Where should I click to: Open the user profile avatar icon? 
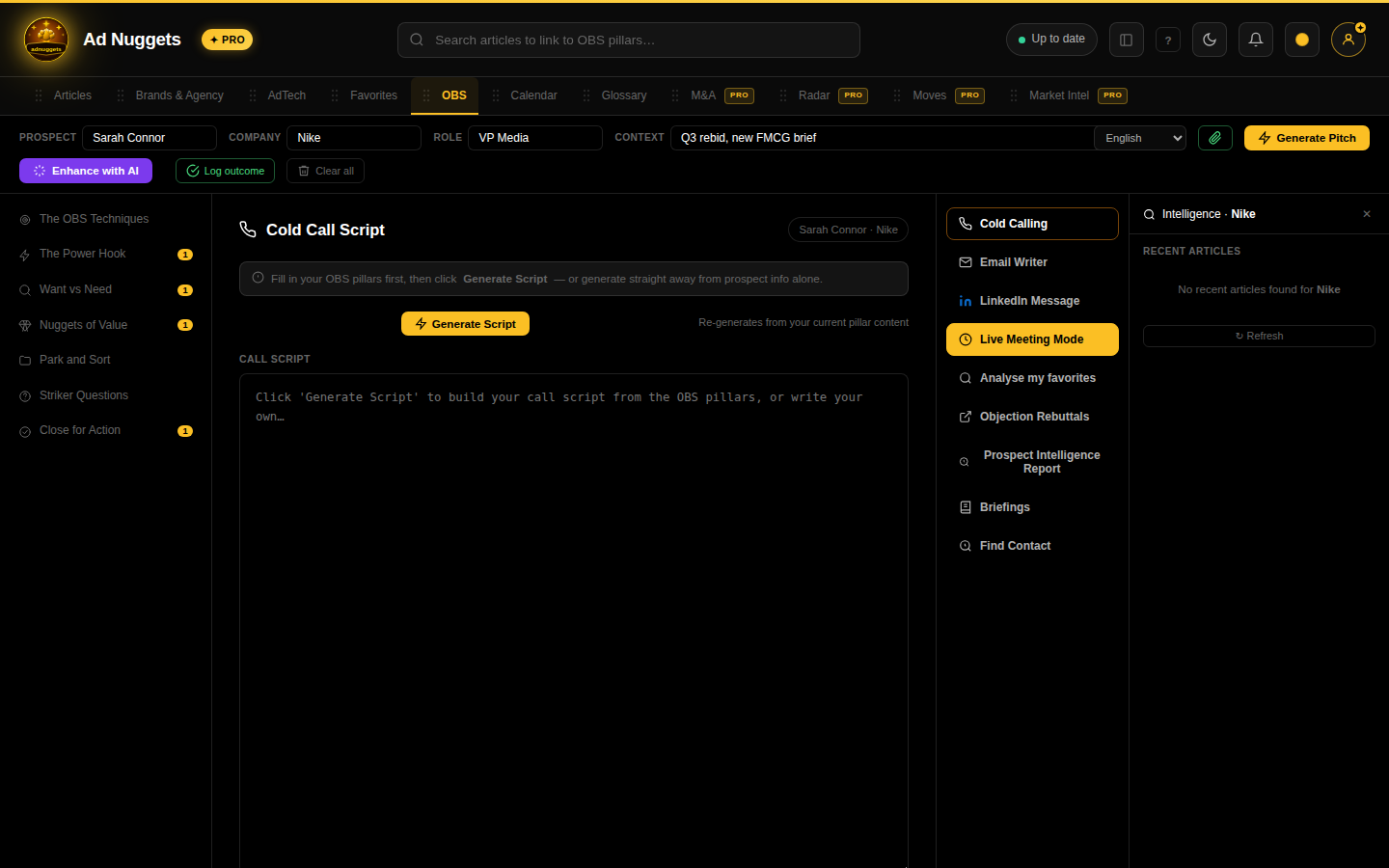tap(1348, 40)
